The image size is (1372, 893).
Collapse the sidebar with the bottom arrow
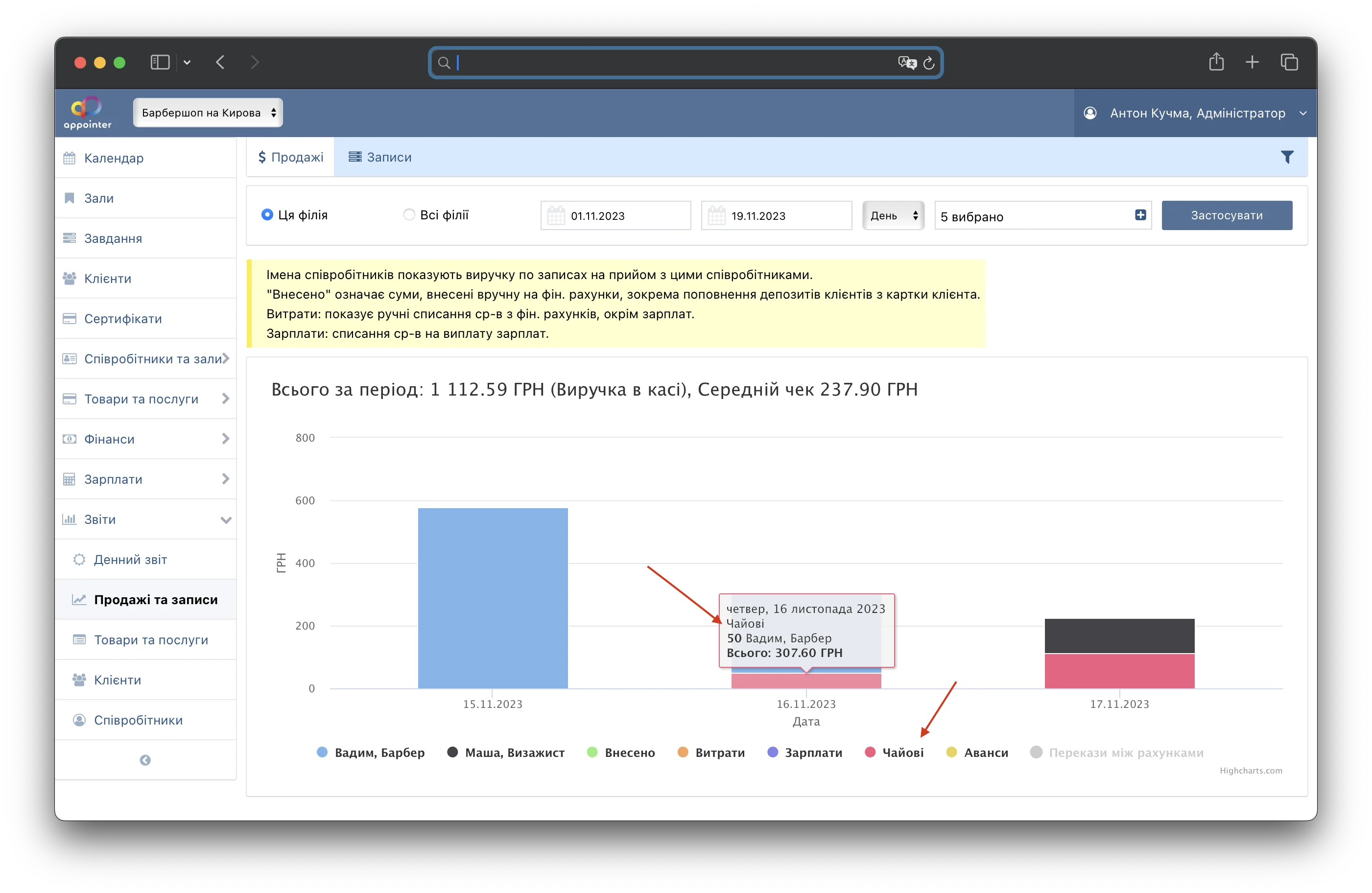[145, 760]
